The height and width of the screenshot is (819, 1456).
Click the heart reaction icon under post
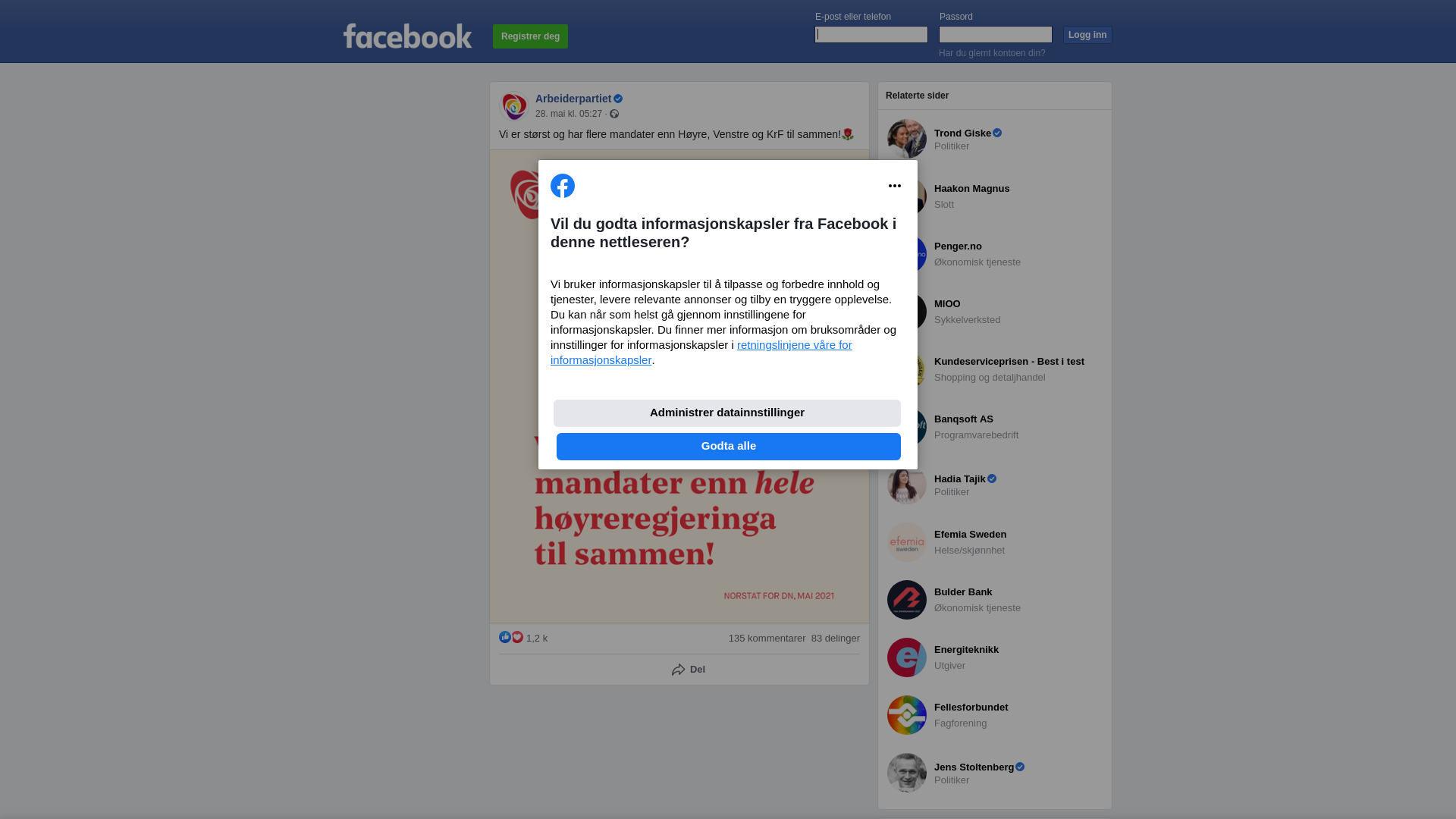(517, 637)
